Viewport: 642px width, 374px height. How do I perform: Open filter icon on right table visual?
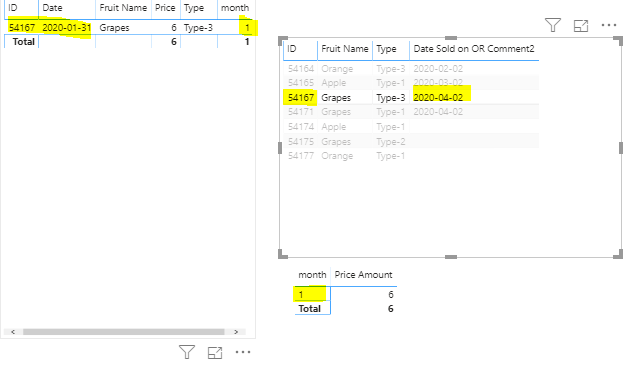coord(552,25)
